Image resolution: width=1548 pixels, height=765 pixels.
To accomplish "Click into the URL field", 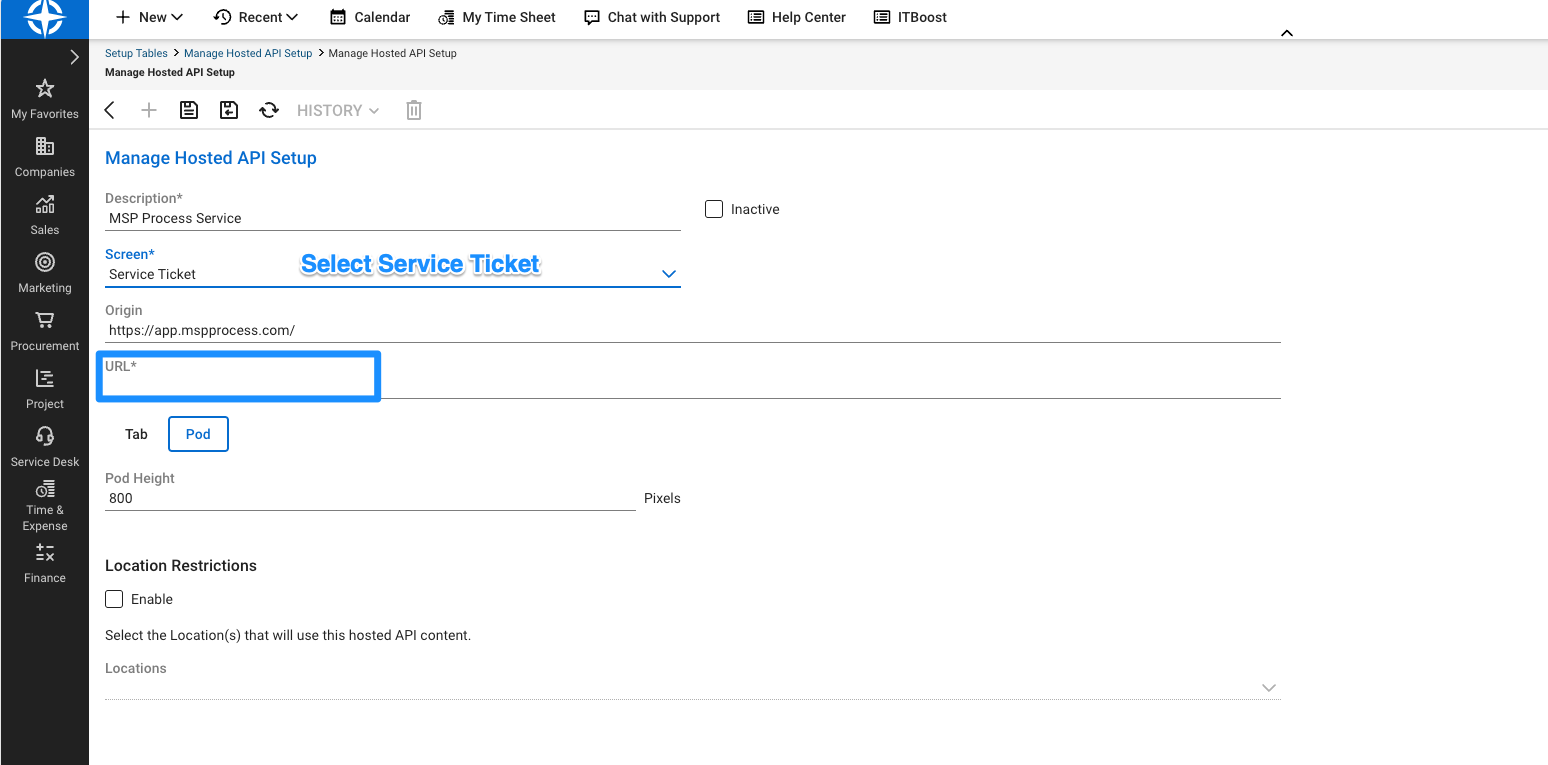I will pos(693,386).
